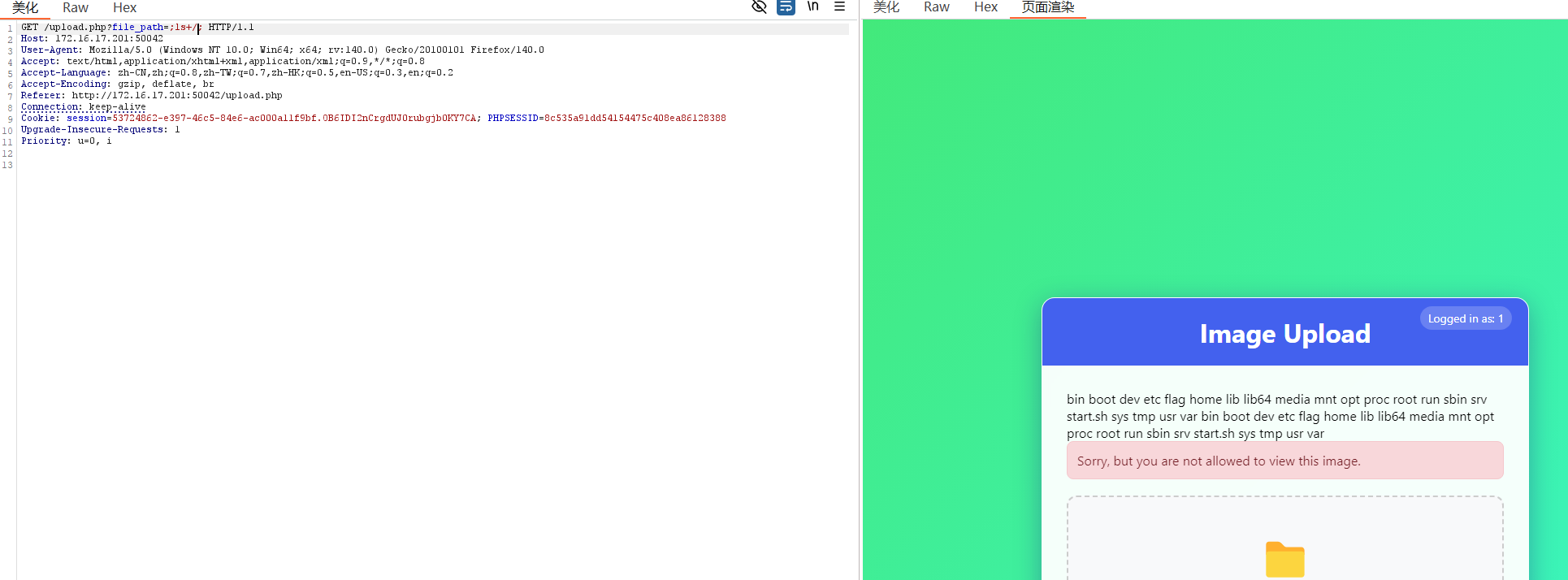Click the Upgrade-Insecure-Requests header line
1568x580 pixels.
click(x=101, y=130)
